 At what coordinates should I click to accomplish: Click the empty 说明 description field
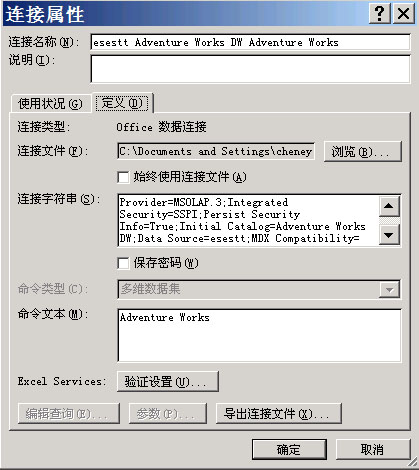(250, 69)
